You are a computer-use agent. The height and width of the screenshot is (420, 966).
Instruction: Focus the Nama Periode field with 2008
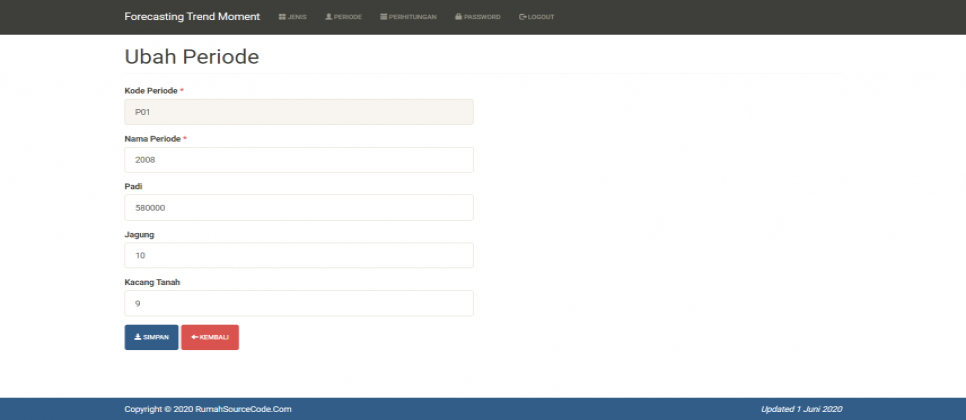pyautogui.click(x=299, y=160)
